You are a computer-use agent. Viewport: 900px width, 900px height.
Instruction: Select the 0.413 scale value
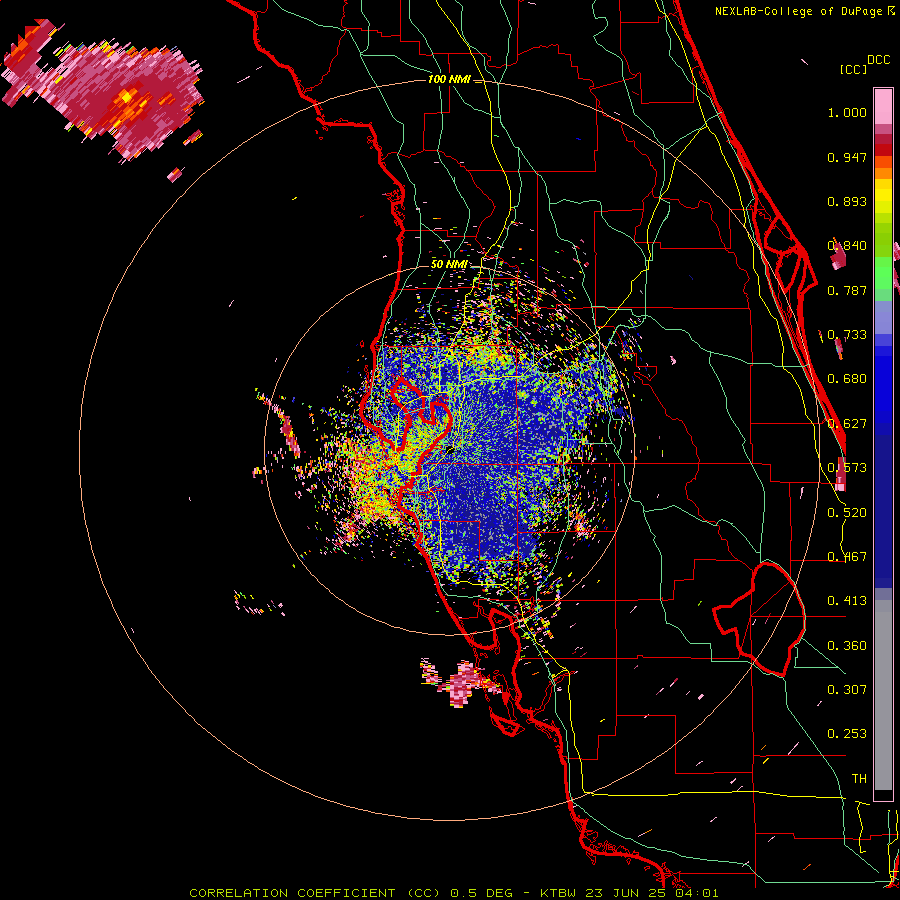tap(847, 601)
